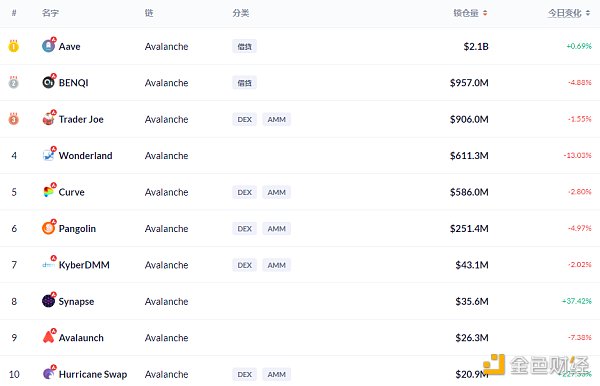600x386 pixels.
Task: Sort by today's change arrows in header
Action: pos(588,13)
